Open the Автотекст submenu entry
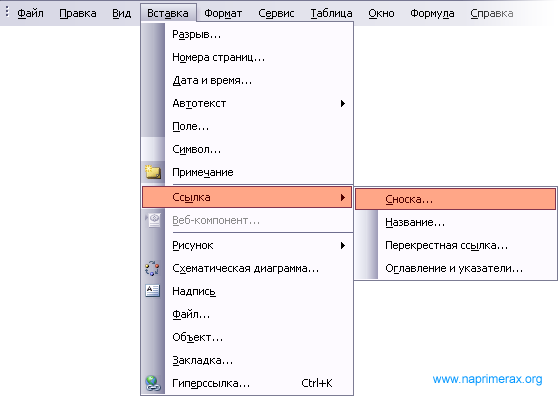Image resolution: width=558 pixels, height=396 pixels. click(247, 104)
